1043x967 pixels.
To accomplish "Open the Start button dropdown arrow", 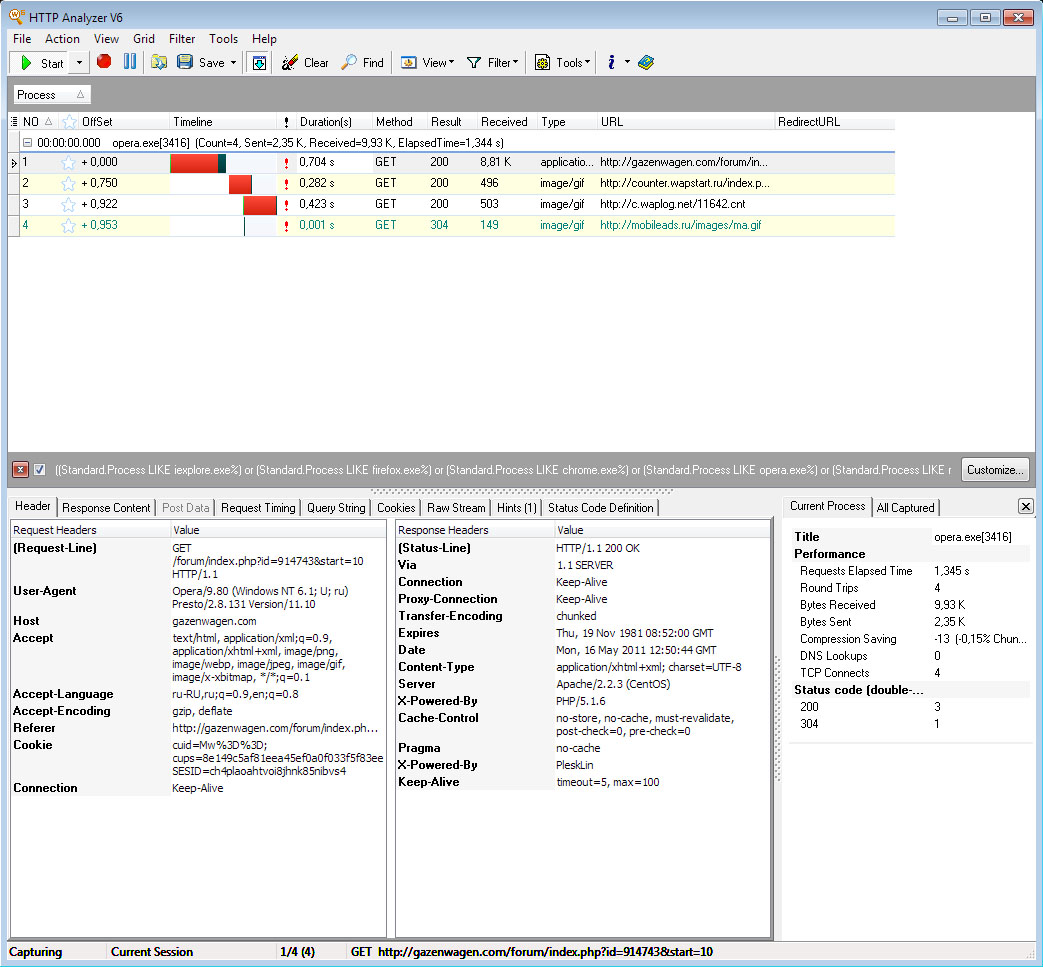I will tap(80, 62).
